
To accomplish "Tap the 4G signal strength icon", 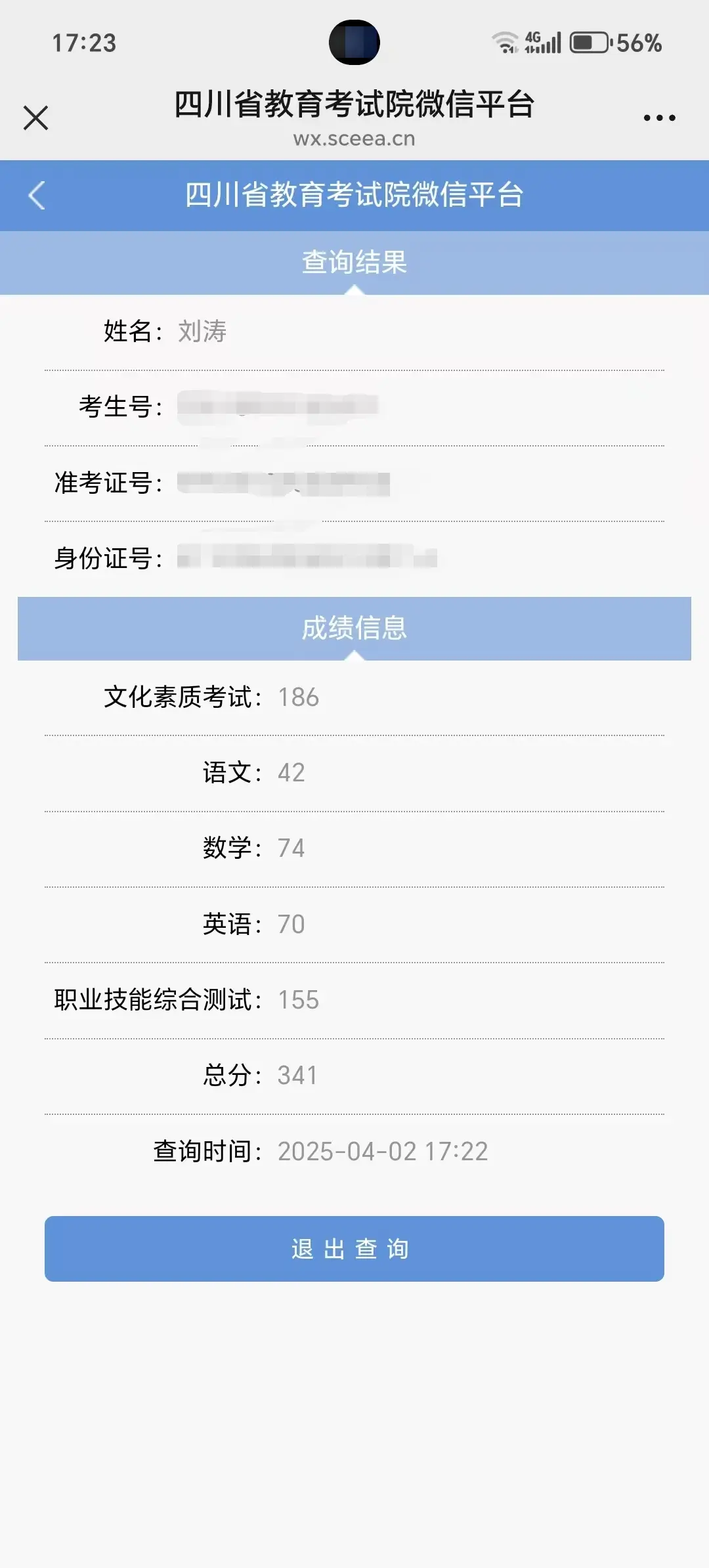I will (543, 43).
